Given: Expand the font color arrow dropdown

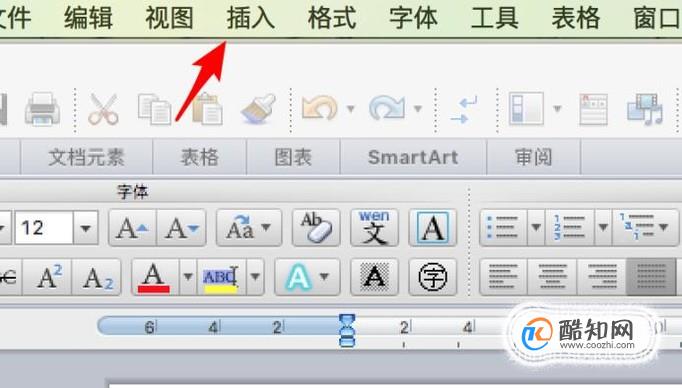Looking at the screenshot, I should click(x=188, y=277).
